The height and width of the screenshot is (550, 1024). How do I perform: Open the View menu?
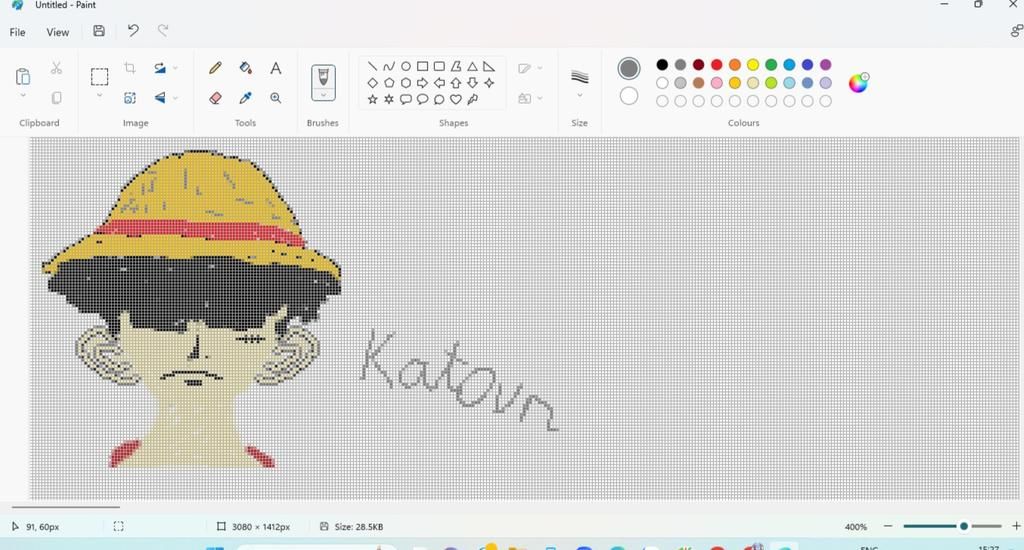(58, 32)
